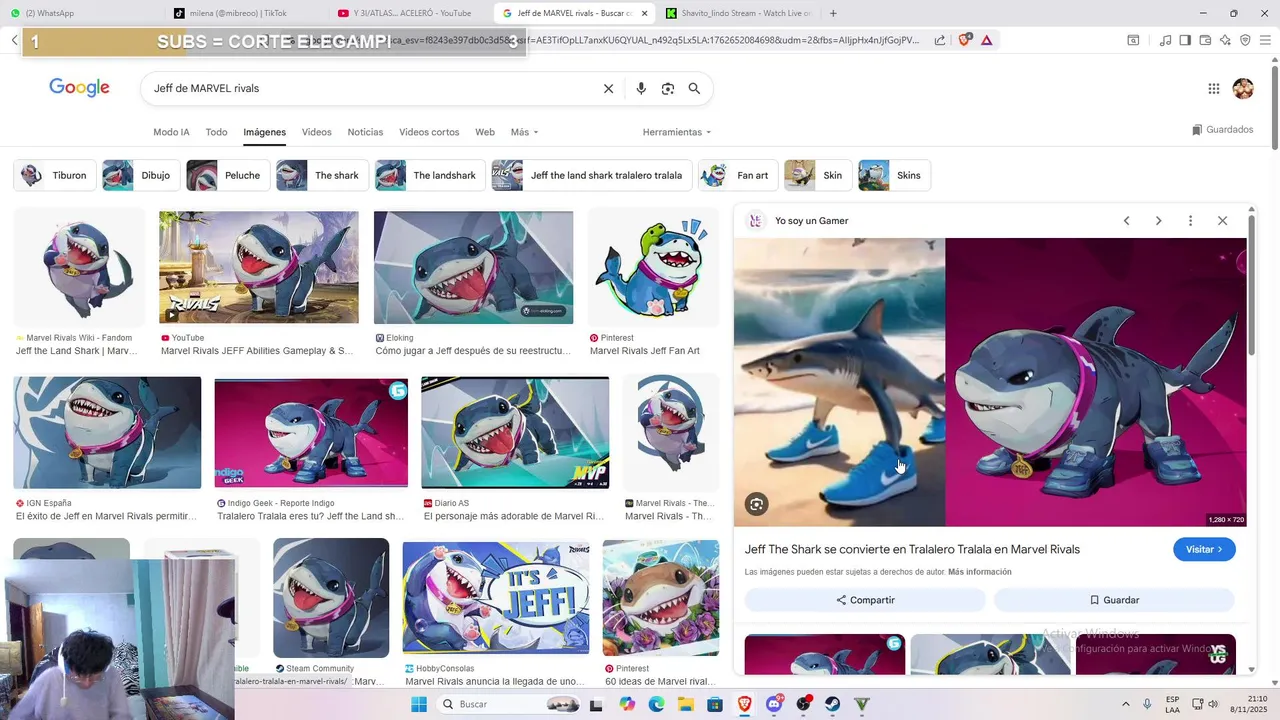Open Brave browser in the taskbar
Screen dimensions: 1280x720
click(744, 704)
